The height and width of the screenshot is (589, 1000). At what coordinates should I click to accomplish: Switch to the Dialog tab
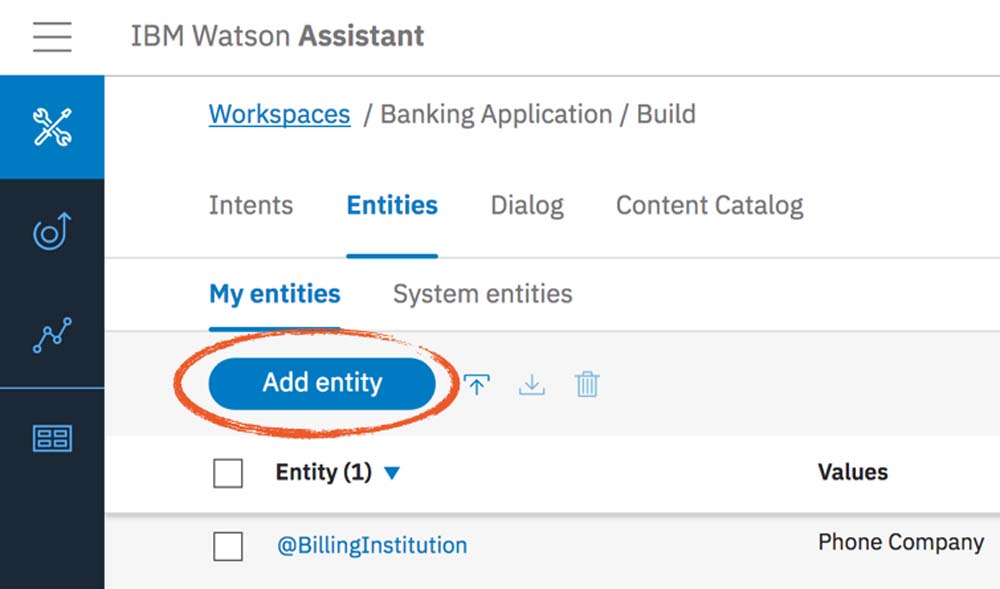click(x=527, y=206)
